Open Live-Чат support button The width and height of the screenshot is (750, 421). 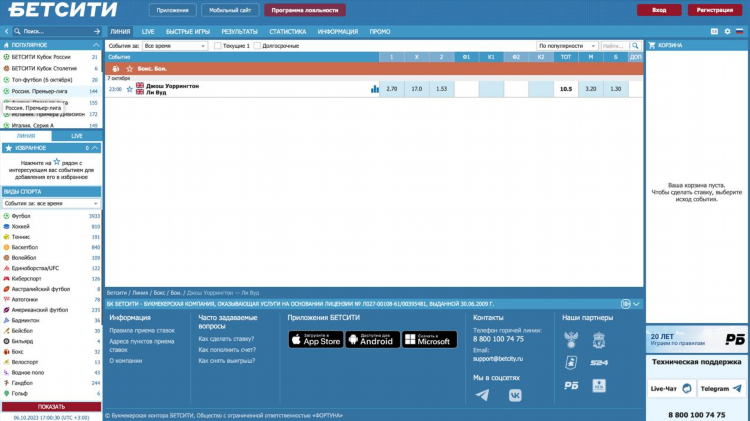[671, 388]
